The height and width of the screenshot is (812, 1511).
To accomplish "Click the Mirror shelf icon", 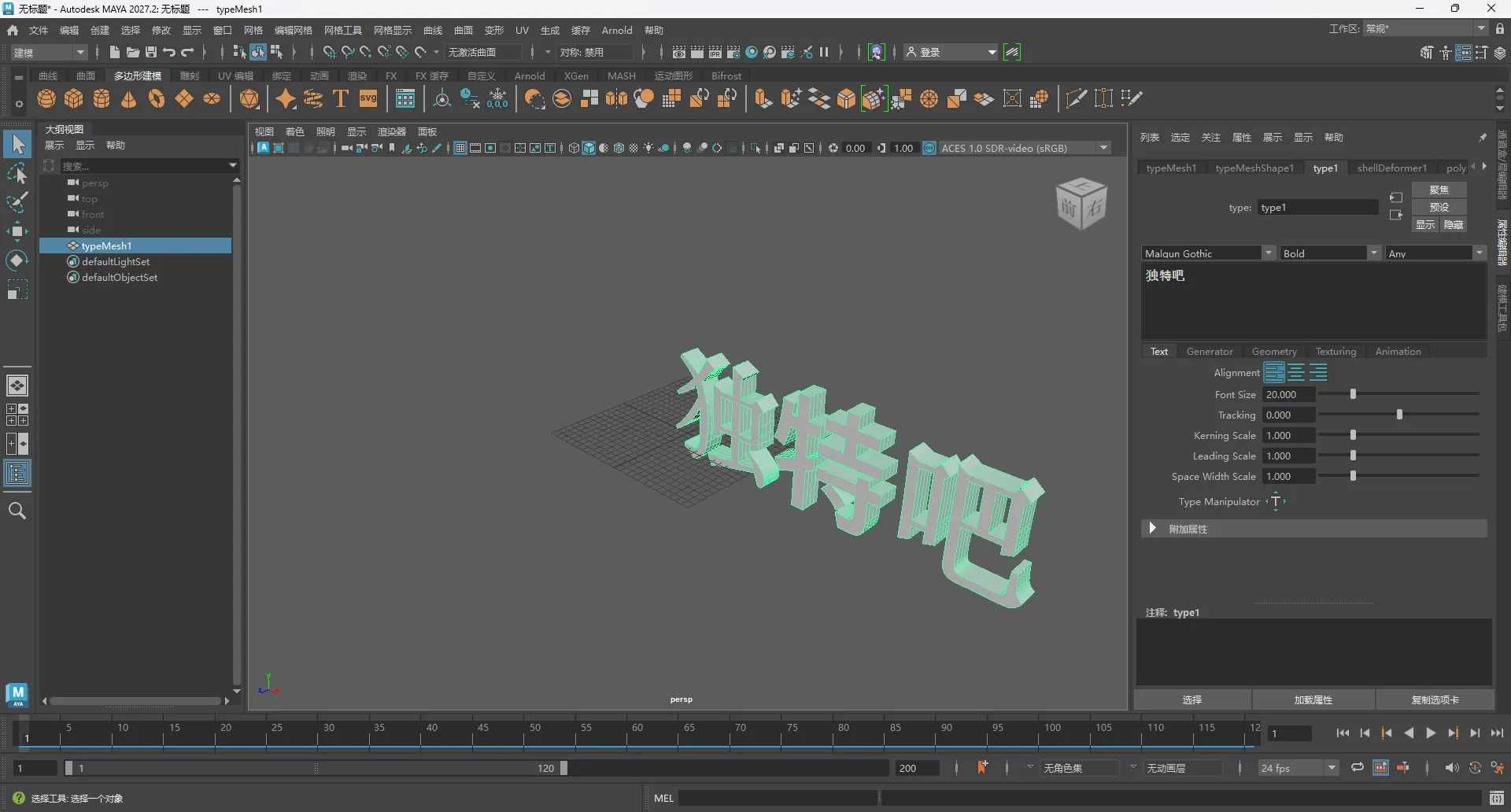I will pos(617,99).
